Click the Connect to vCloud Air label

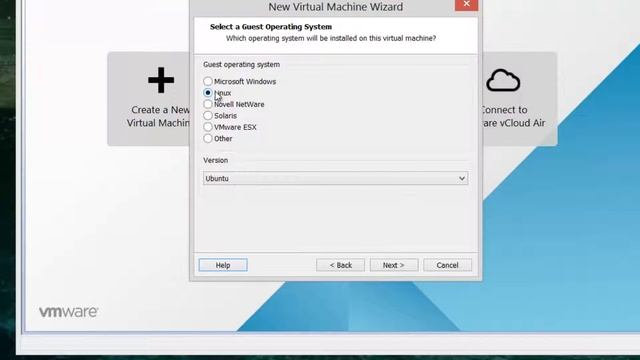coord(513,116)
